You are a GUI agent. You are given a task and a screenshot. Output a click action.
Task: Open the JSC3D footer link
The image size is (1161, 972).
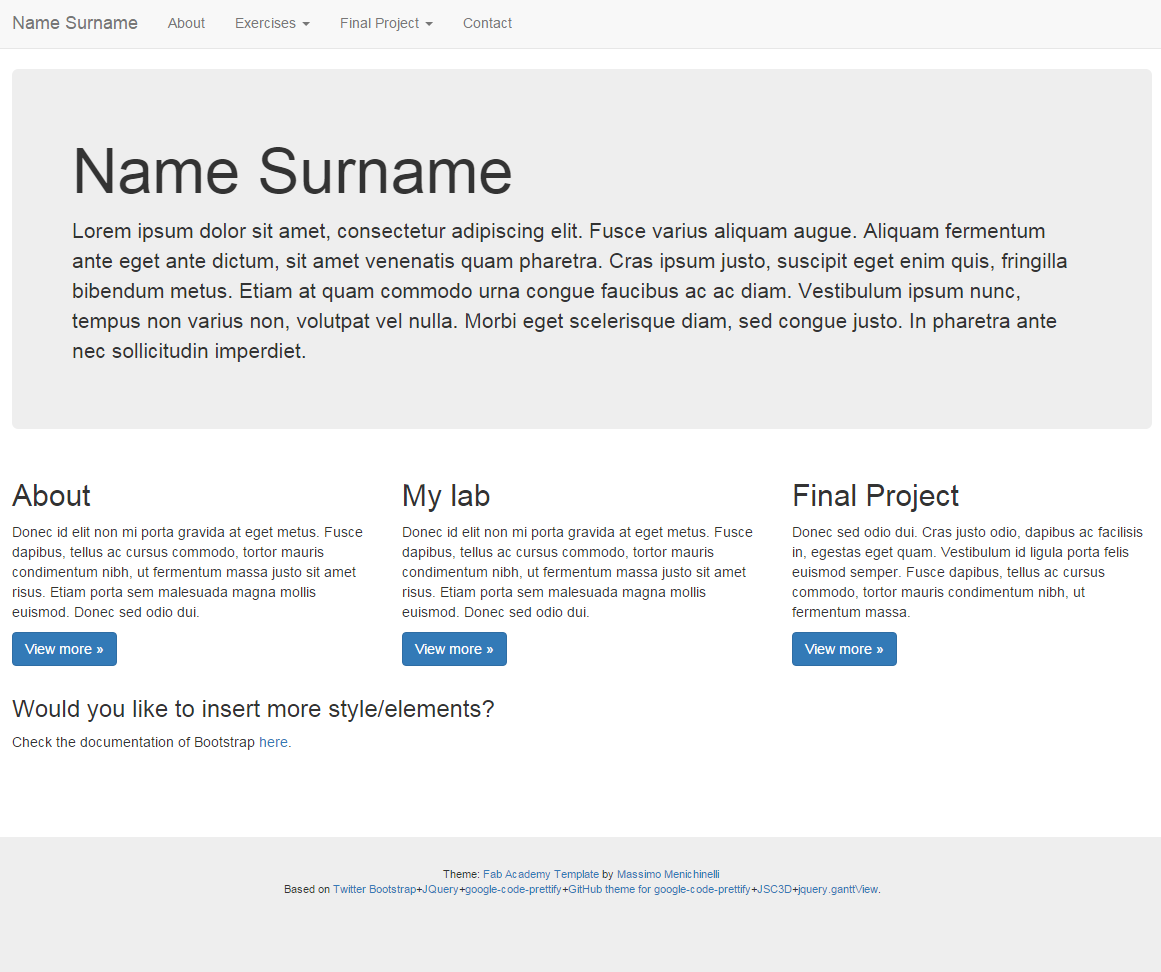(774, 889)
